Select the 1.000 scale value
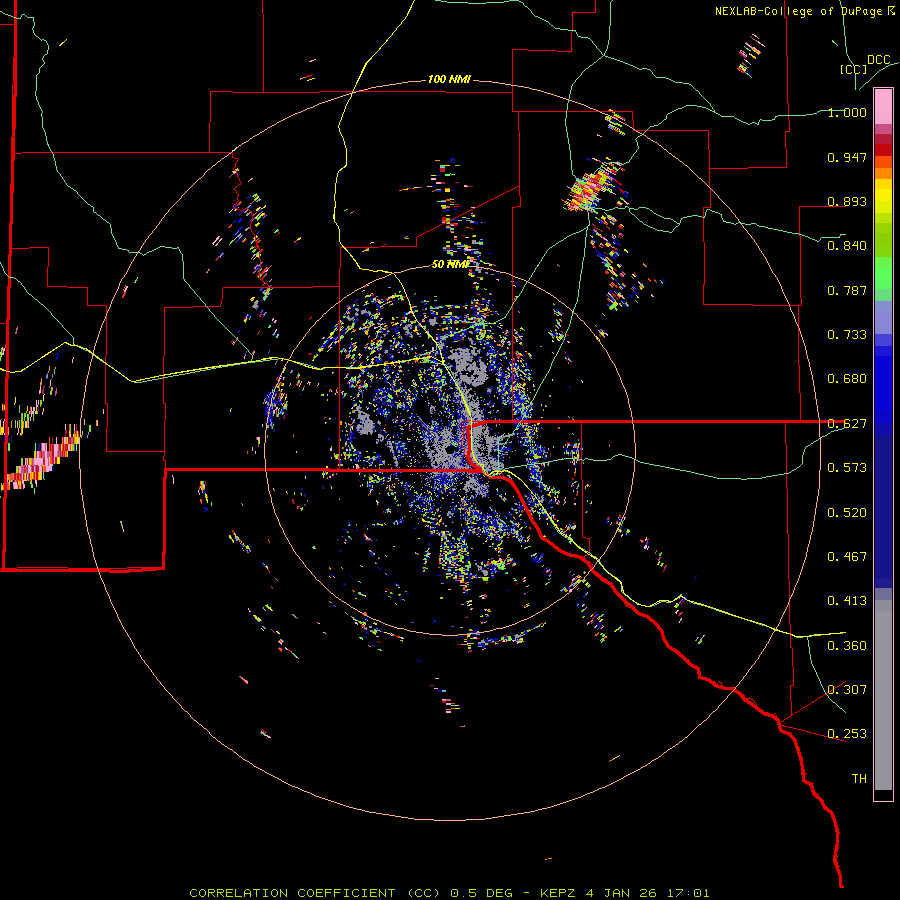 point(847,112)
